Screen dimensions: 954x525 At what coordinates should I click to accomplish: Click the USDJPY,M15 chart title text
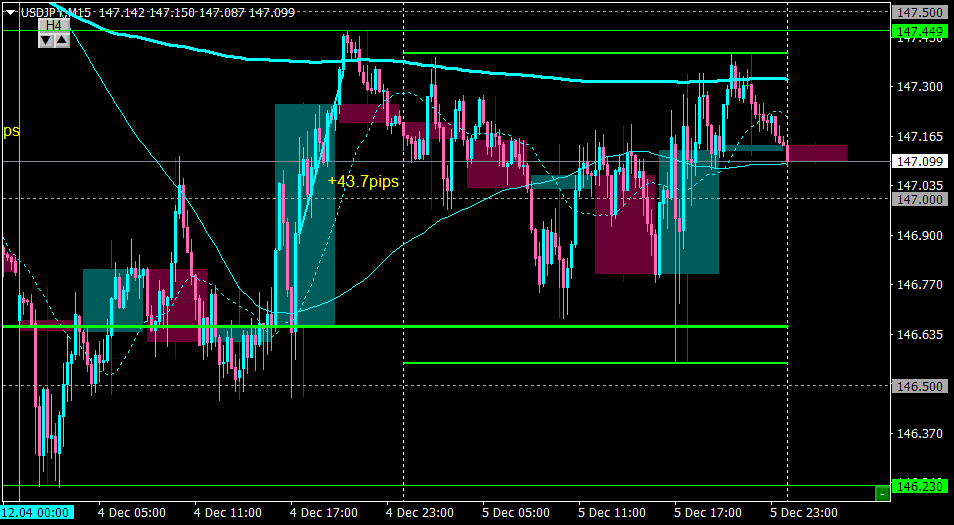pyautogui.click(x=56, y=12)
